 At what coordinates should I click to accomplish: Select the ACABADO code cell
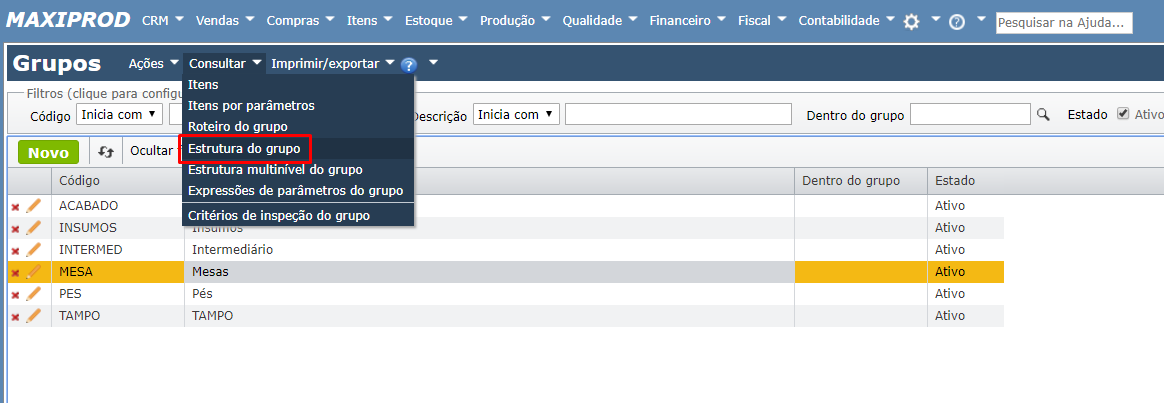click(x=117, y=206)
